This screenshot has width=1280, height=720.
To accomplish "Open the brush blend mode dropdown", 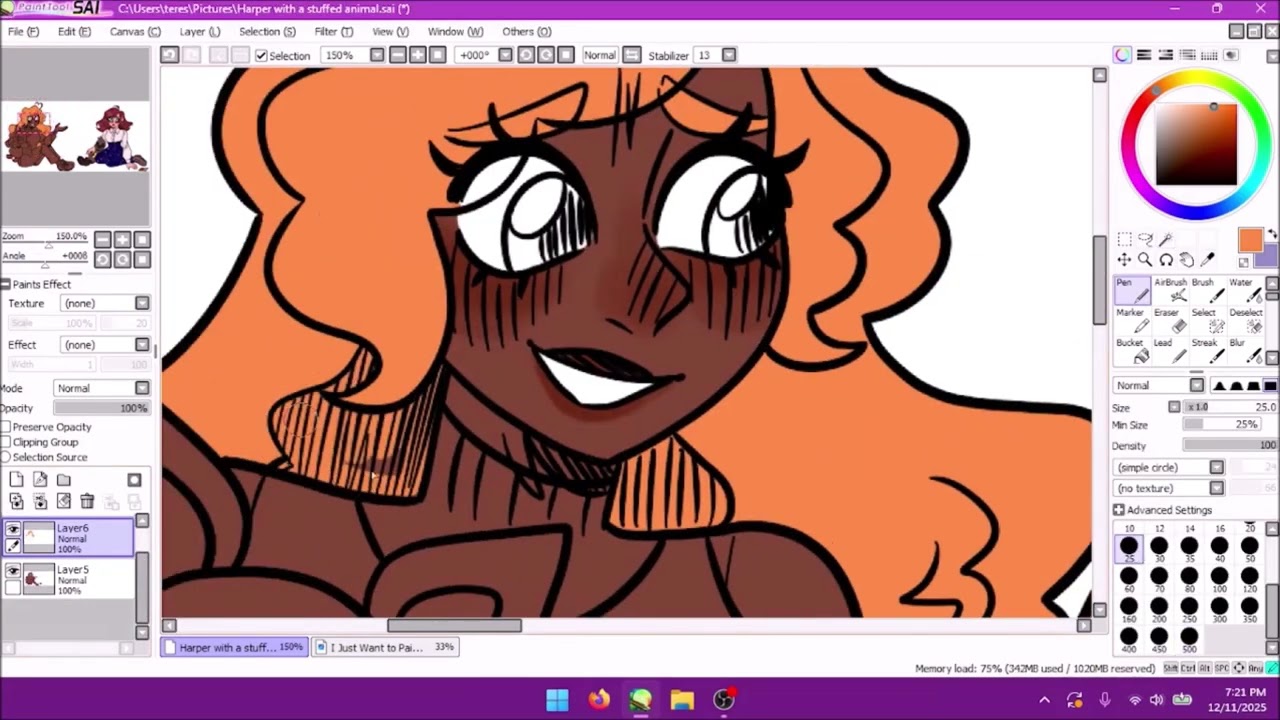I will (x=1197, y=385).
